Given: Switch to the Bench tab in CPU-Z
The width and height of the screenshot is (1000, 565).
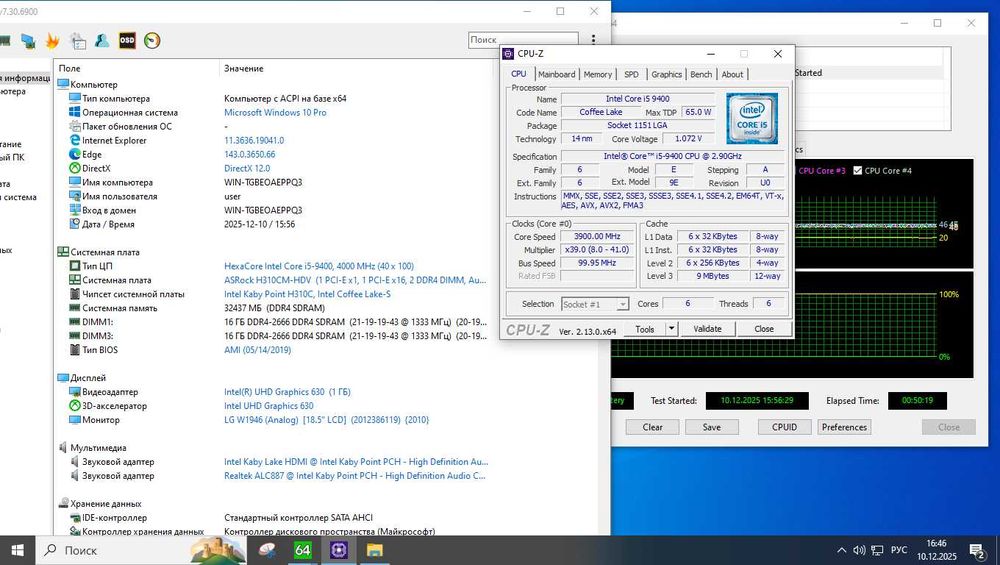Looking at the screenshot, I should (701, 74).
